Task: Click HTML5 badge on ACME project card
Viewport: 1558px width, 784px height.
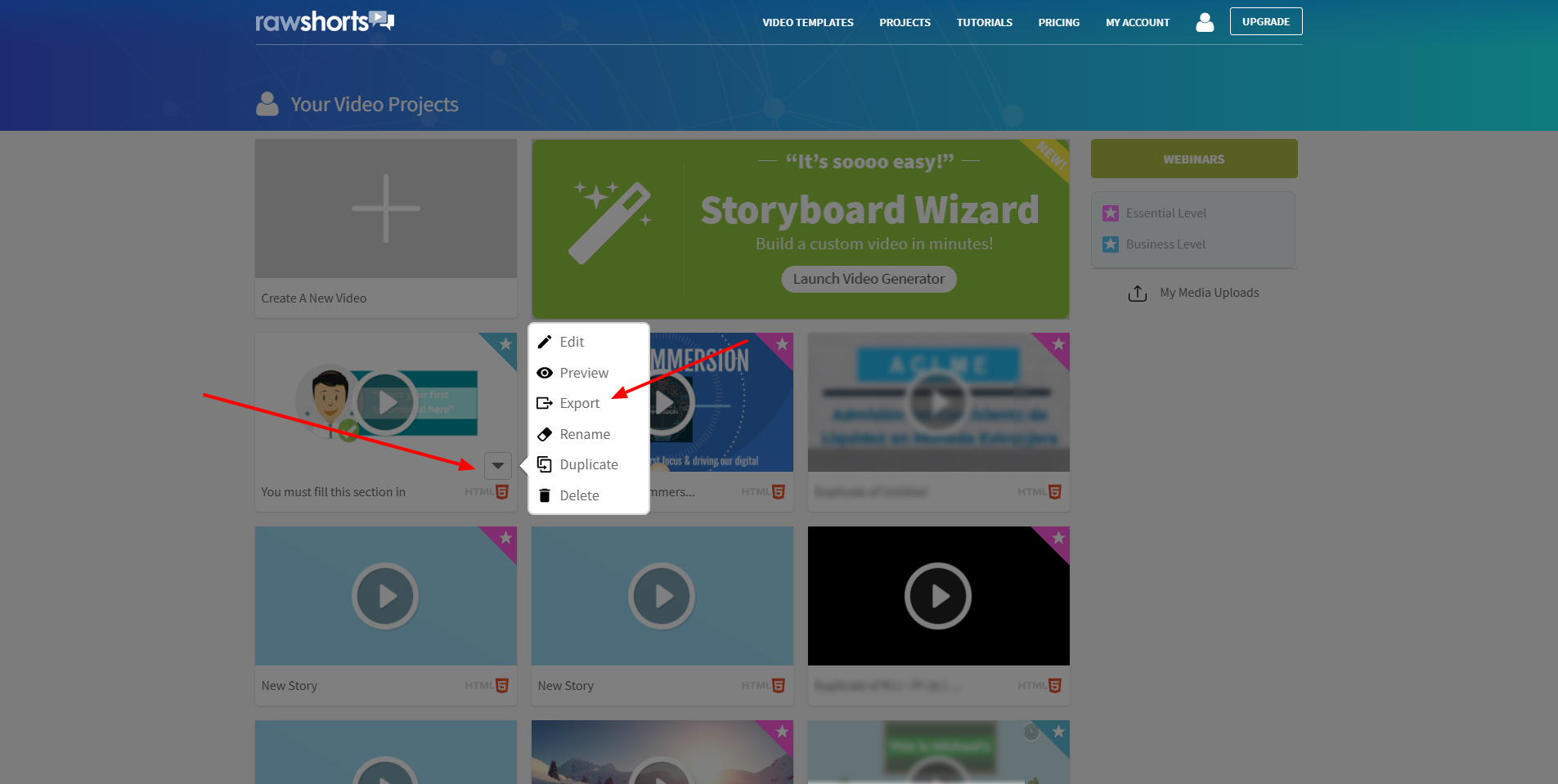Action: coord(1040,491)
